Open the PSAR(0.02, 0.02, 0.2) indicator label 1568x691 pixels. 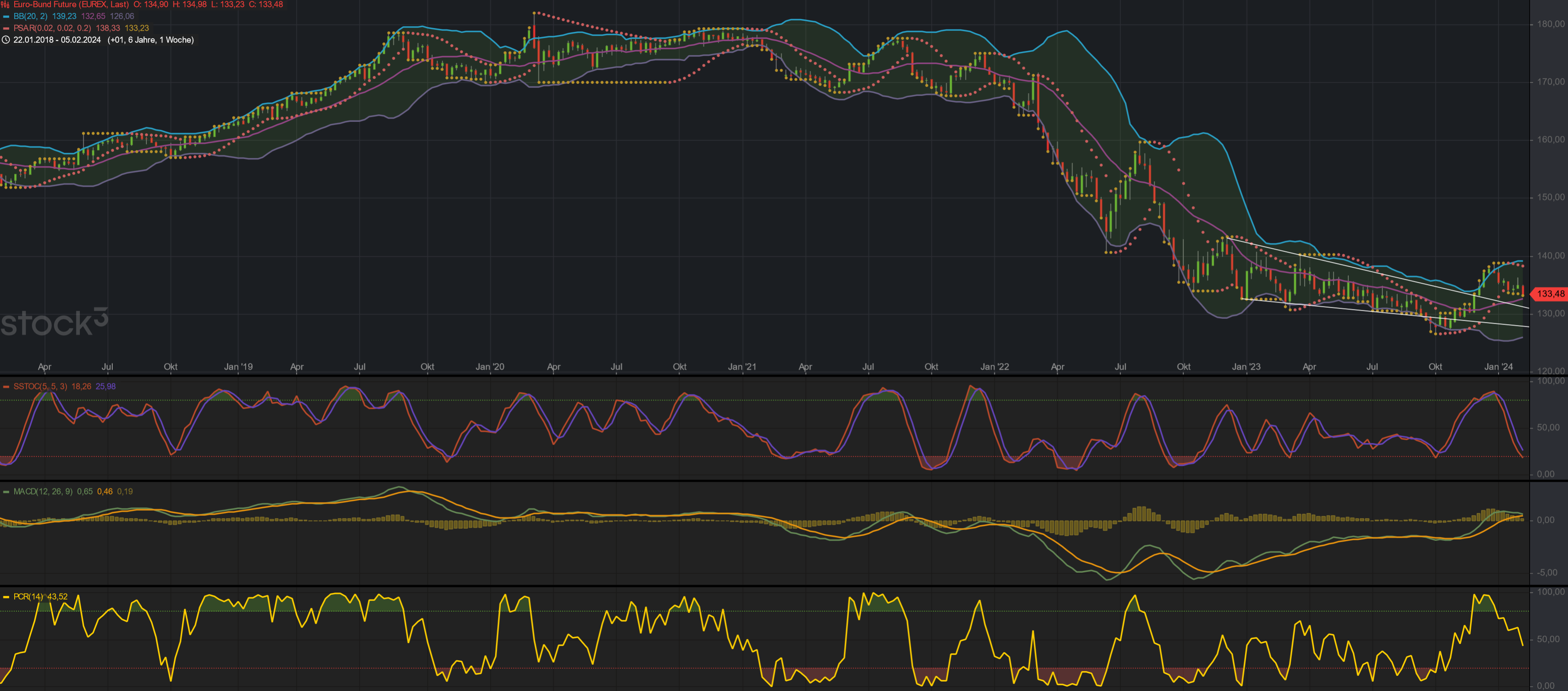point(52,28)
